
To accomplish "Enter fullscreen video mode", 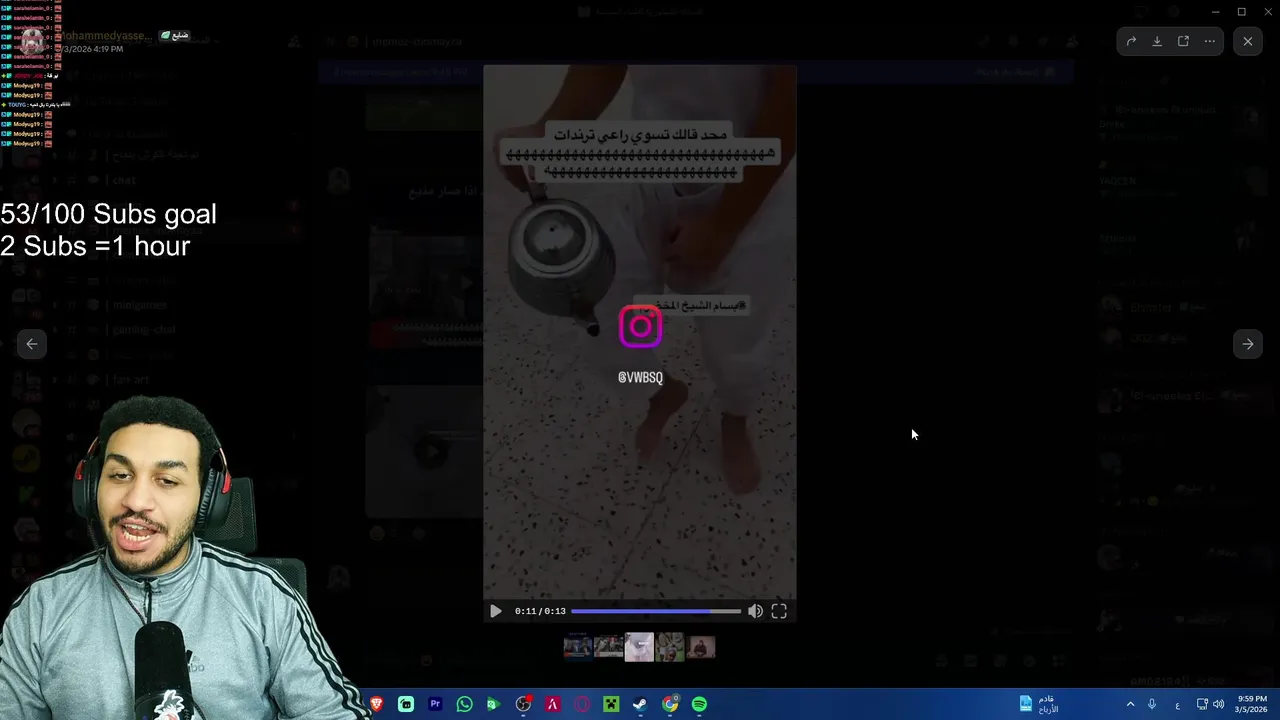I will pyautogui.click(x=779, y=611).
